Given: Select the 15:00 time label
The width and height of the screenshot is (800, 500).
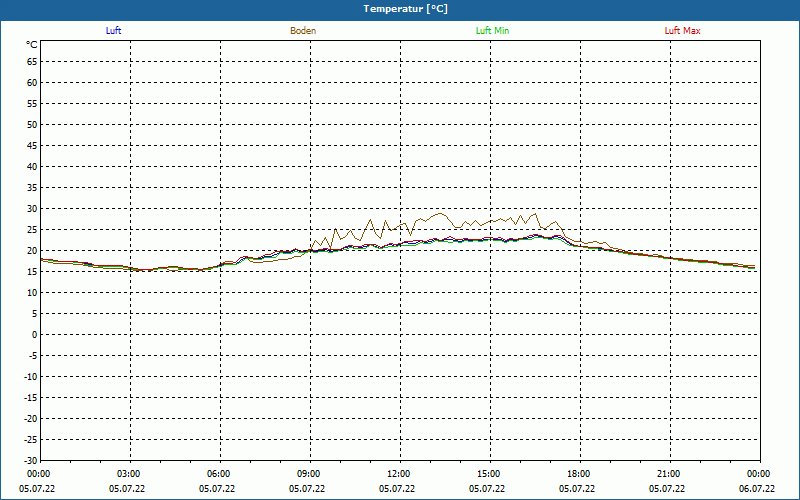Looking at the screenshot, I should [489, 474].
